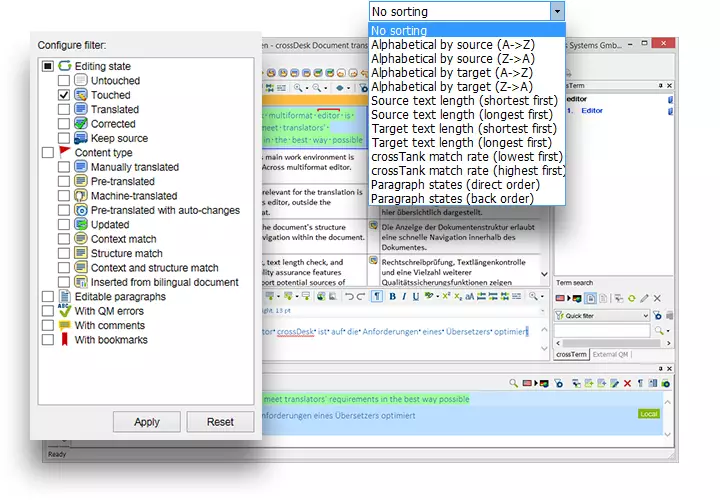Image resolution: width=720 pixels, height=500 pixels.
Task: Uncheck the Touched checkbox
Action: click(64, 95)
